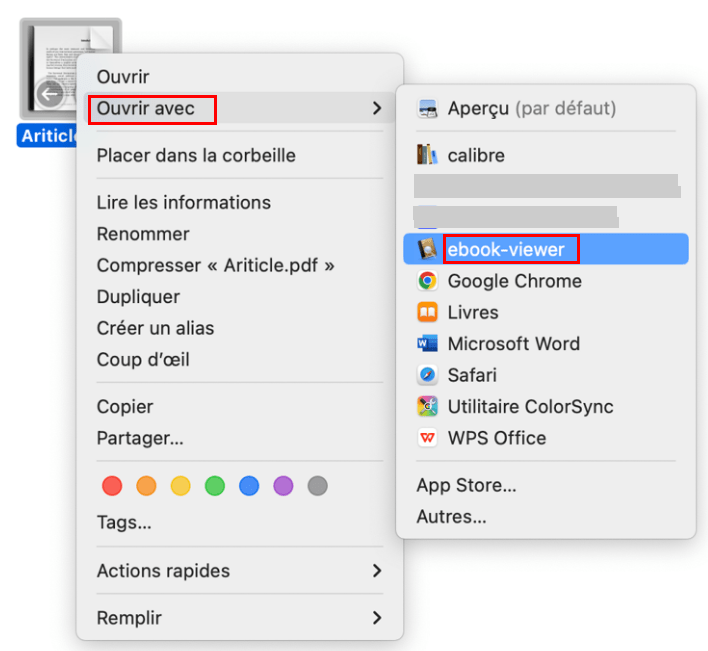Apply the gray tag color
The image size is (708, 651).
[317, 486]
